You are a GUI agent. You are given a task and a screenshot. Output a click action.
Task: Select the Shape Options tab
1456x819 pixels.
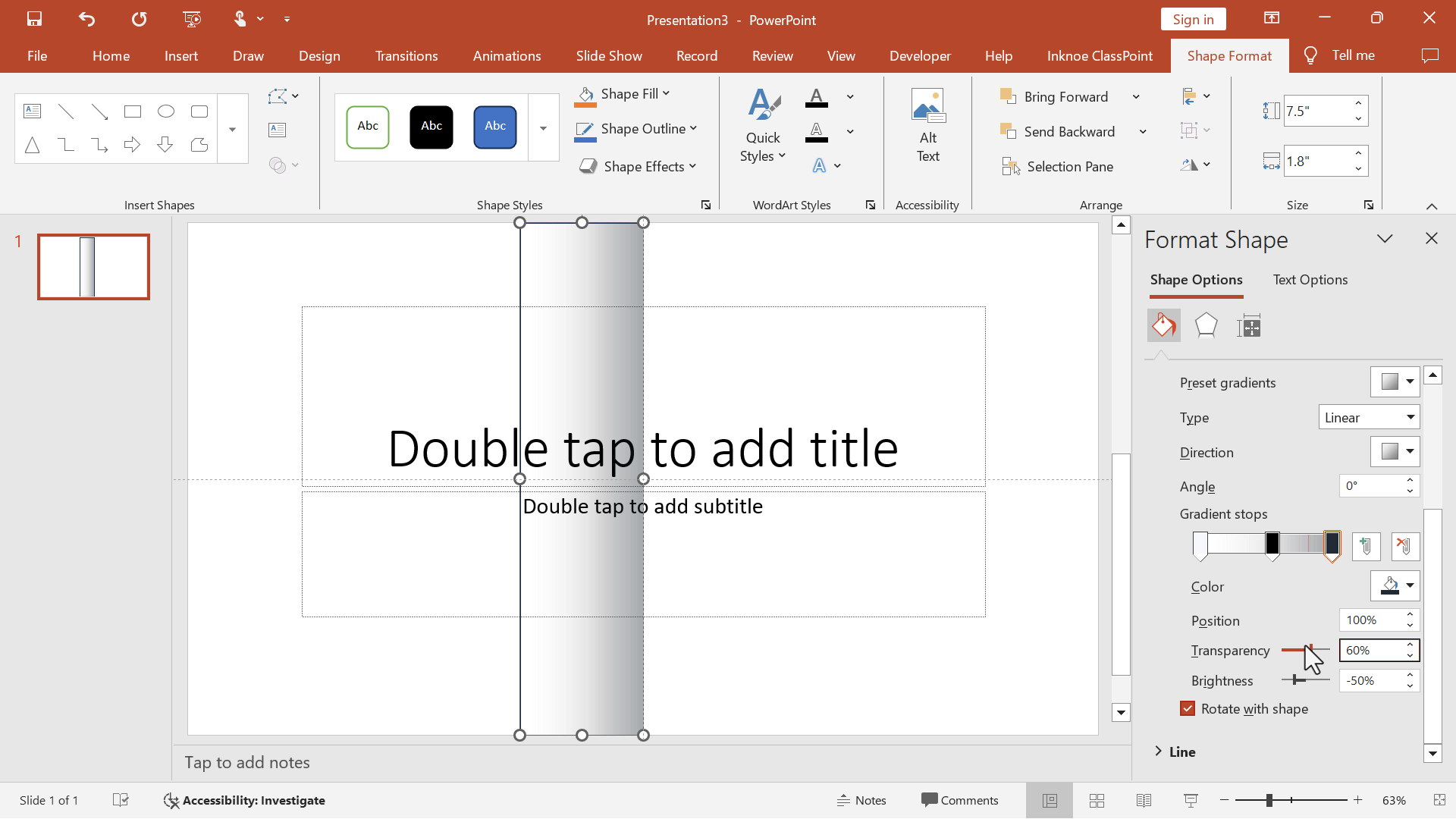(1196, 280)
